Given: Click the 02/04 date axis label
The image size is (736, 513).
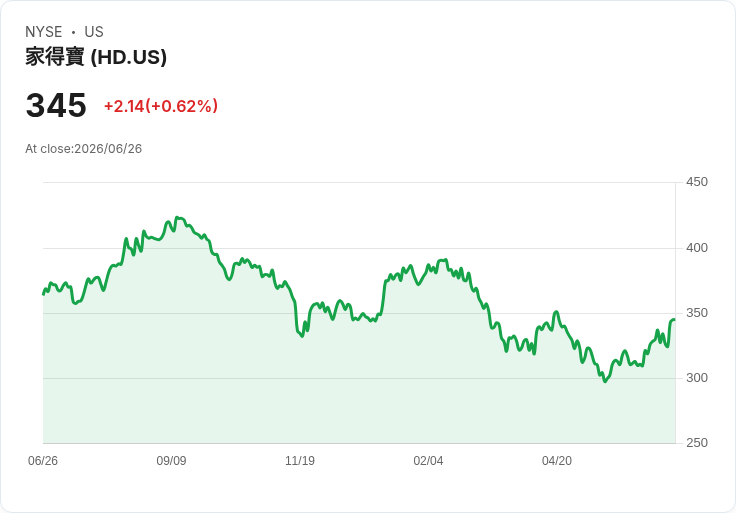Looking at the screenshot, I should [x=428, y=460].
